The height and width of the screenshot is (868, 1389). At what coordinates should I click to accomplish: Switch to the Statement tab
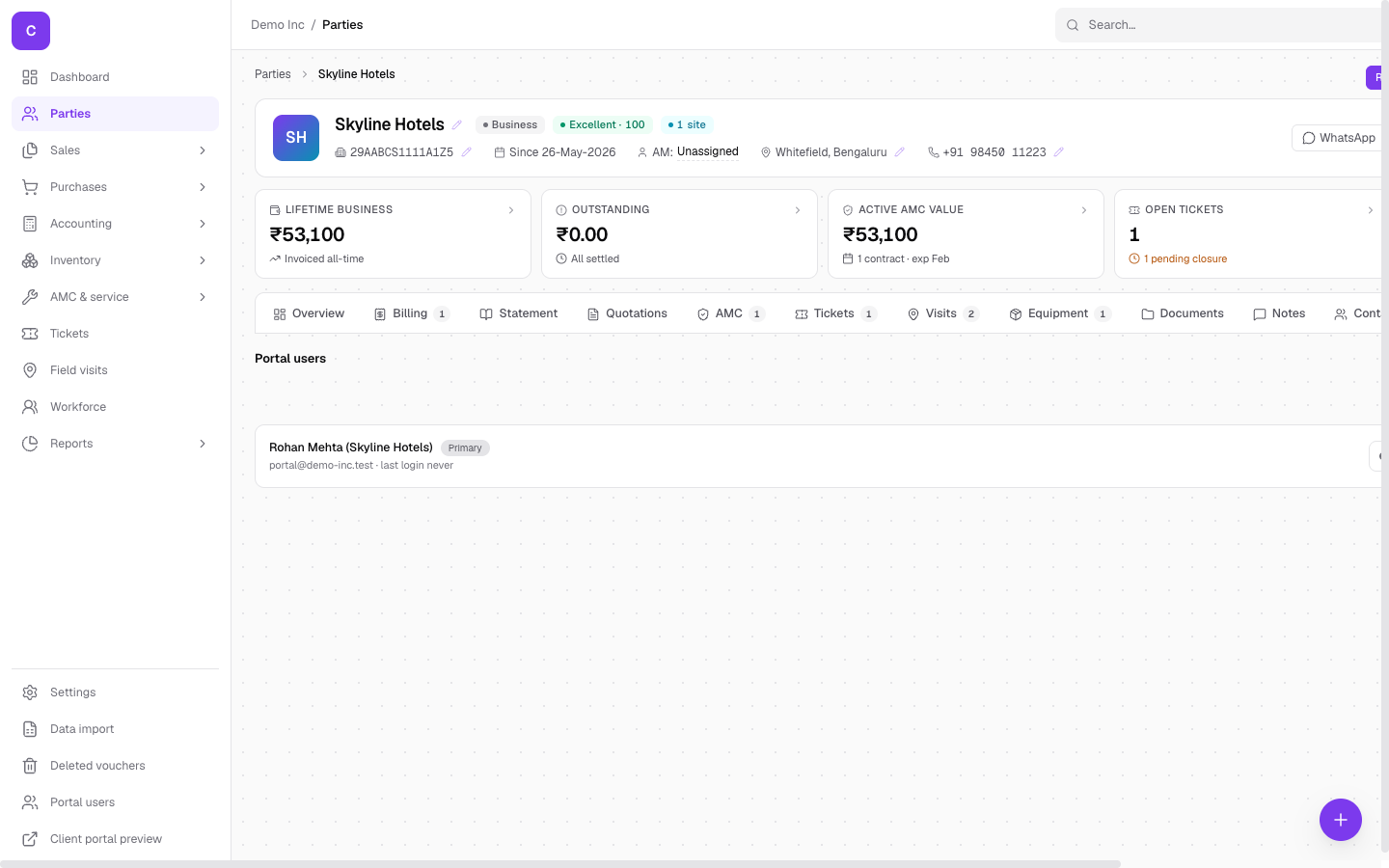point(518,313)
